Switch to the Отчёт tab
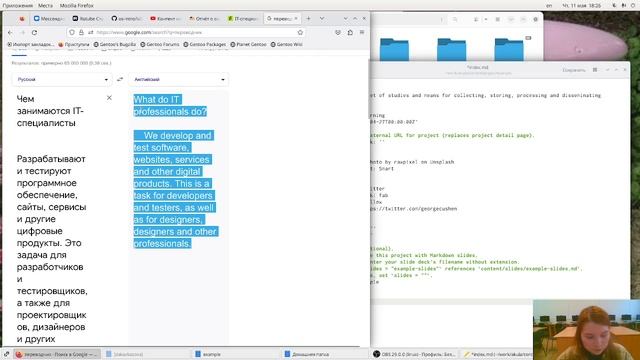Screen dimensions: 640x360 [204, 18]
